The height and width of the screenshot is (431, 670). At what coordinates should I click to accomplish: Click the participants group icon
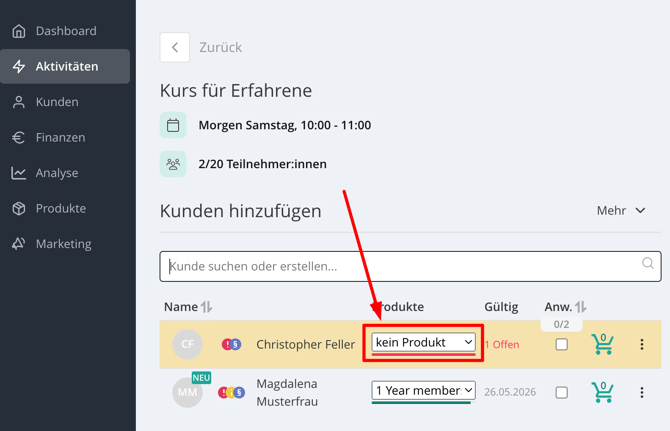[173, 164]
